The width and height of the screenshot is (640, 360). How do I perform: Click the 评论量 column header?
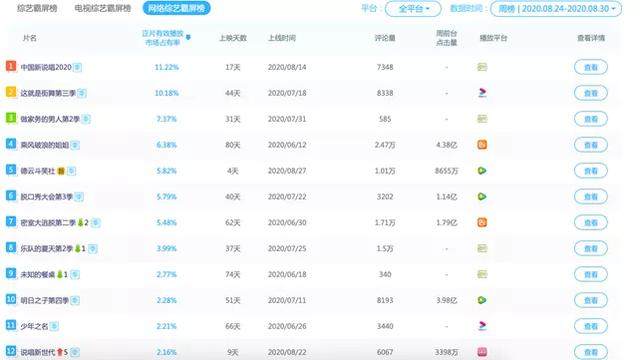[x=385, y=38]
